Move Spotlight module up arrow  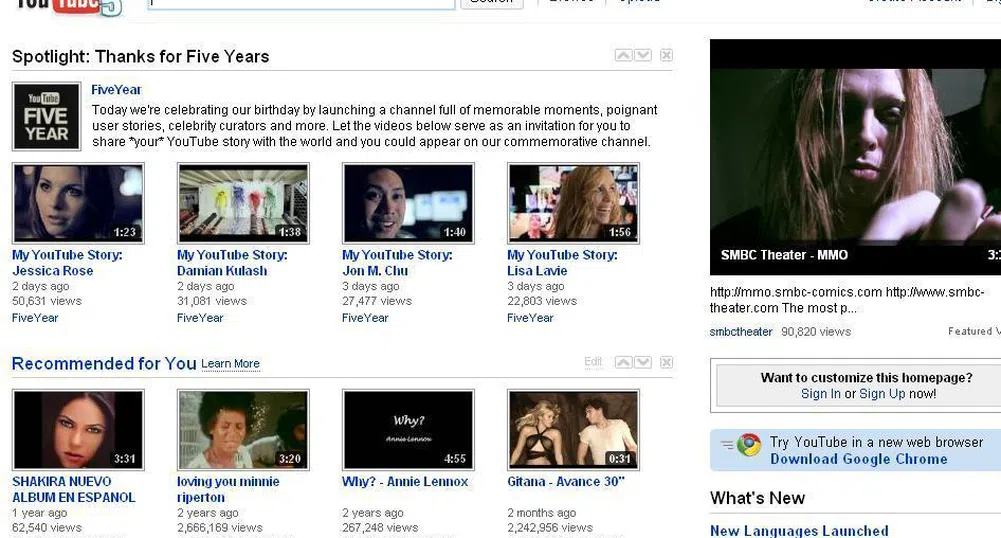click(x=623, y=55)
